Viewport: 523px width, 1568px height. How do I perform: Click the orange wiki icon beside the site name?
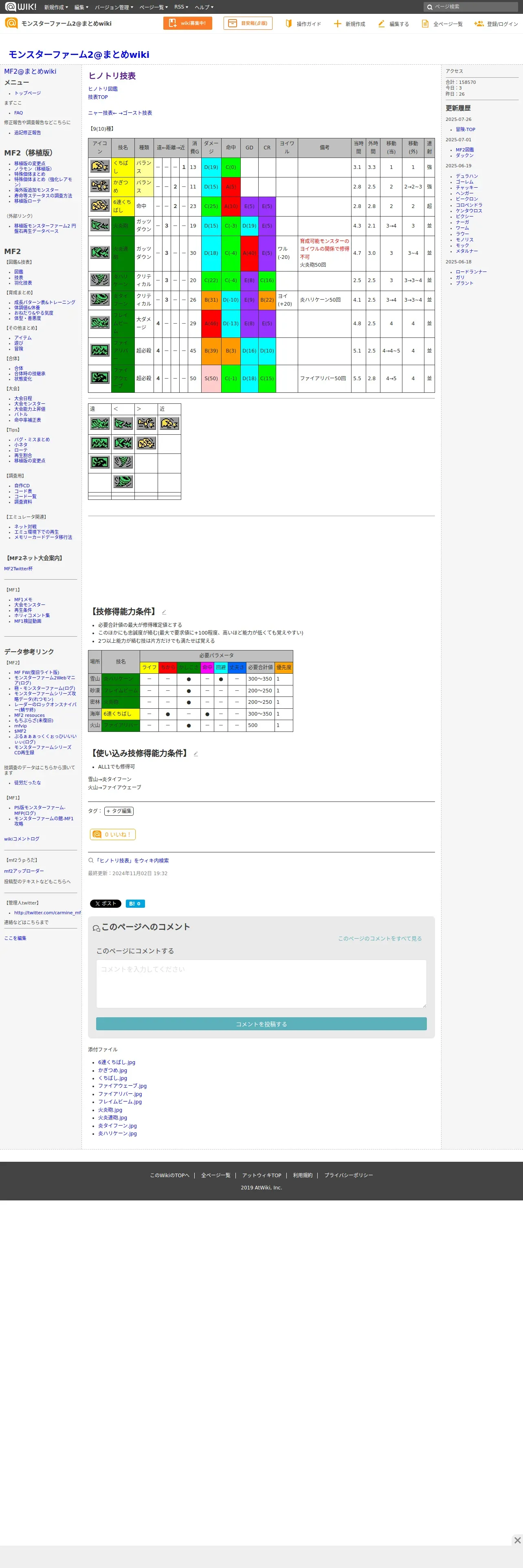pyautogui.click(x=11, y=23)
